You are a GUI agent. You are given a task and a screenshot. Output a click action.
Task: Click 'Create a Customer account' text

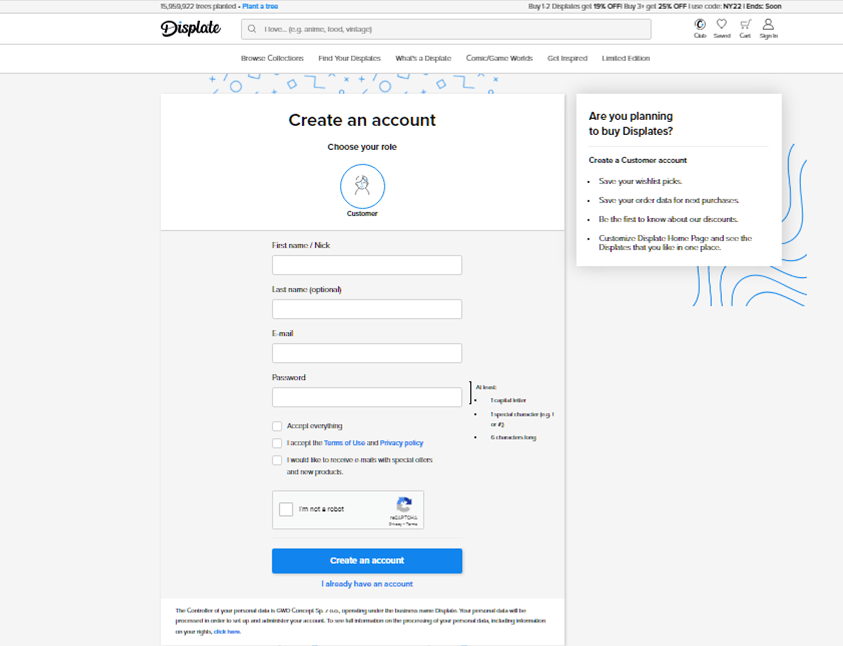(638, 160)
